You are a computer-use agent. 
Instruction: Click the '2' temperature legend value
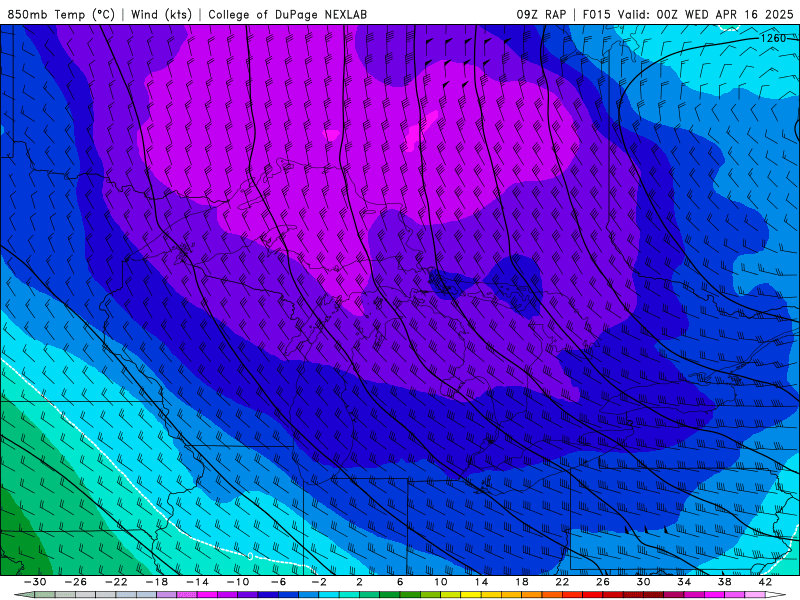click(x=359, y=582)
